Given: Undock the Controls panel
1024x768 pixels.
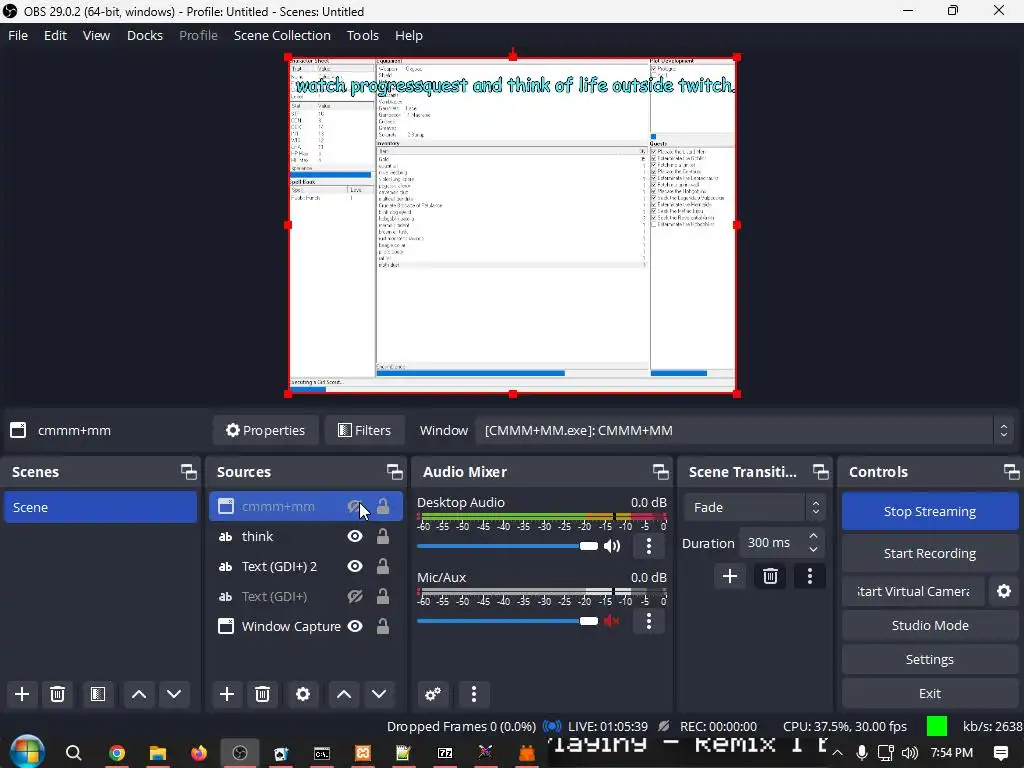Looking at the screenshot, I should (1011, 472).
